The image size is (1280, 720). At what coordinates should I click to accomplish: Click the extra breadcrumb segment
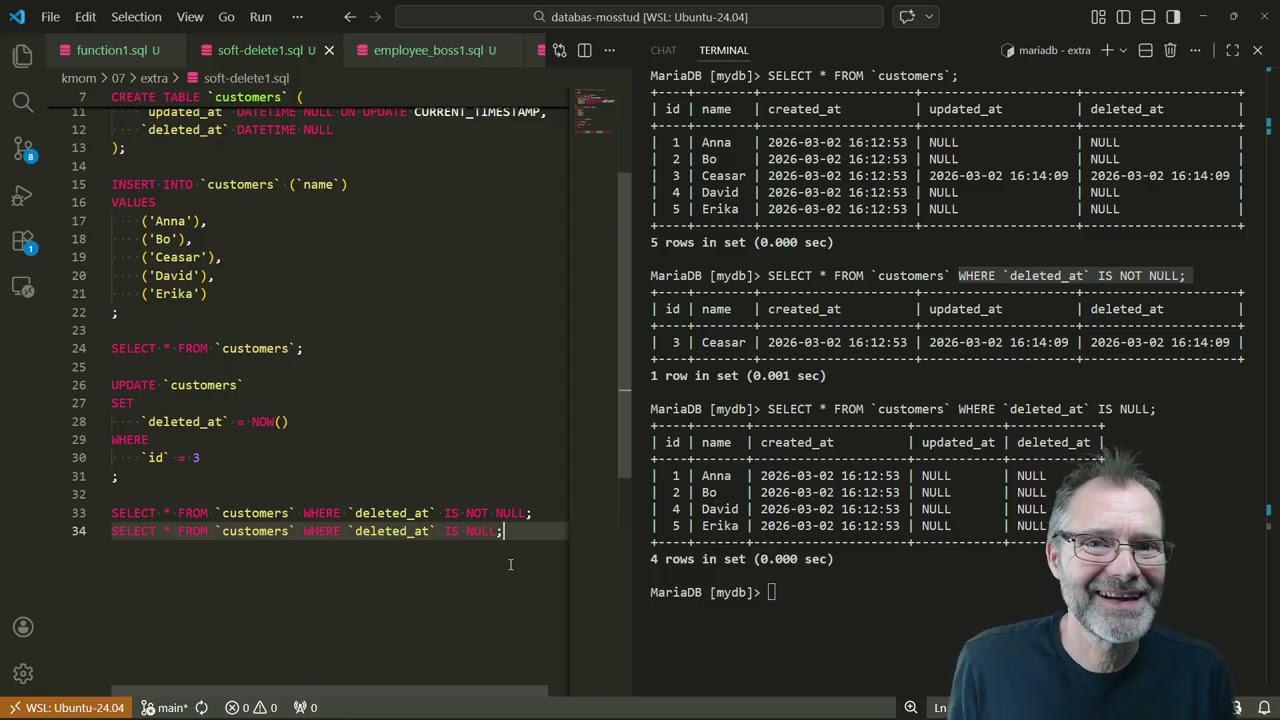(154, 78)
